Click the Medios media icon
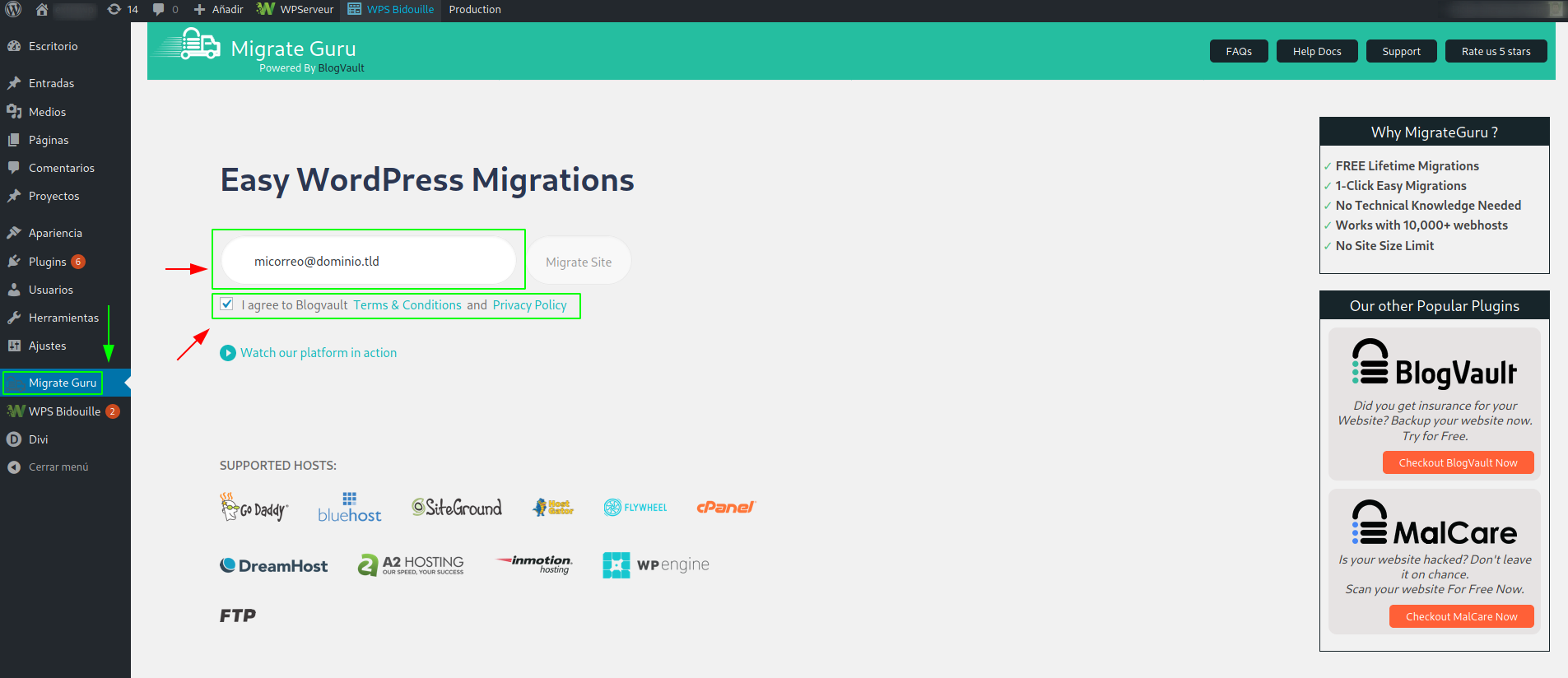This screenshot has height=678, width=1568. [14, 112]
